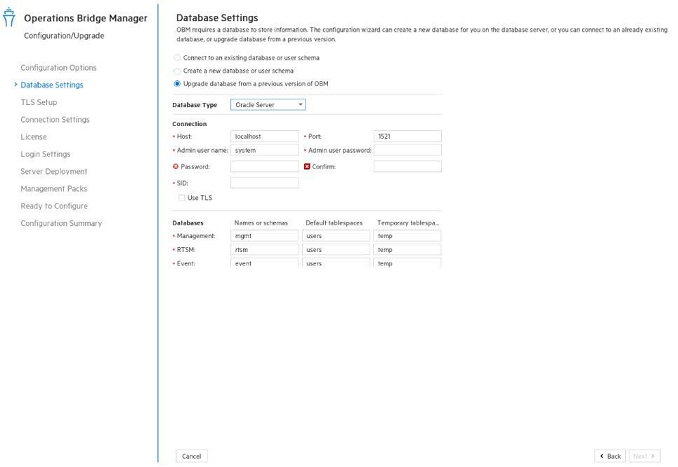Click the Database Settings page heading

(217, 18)
